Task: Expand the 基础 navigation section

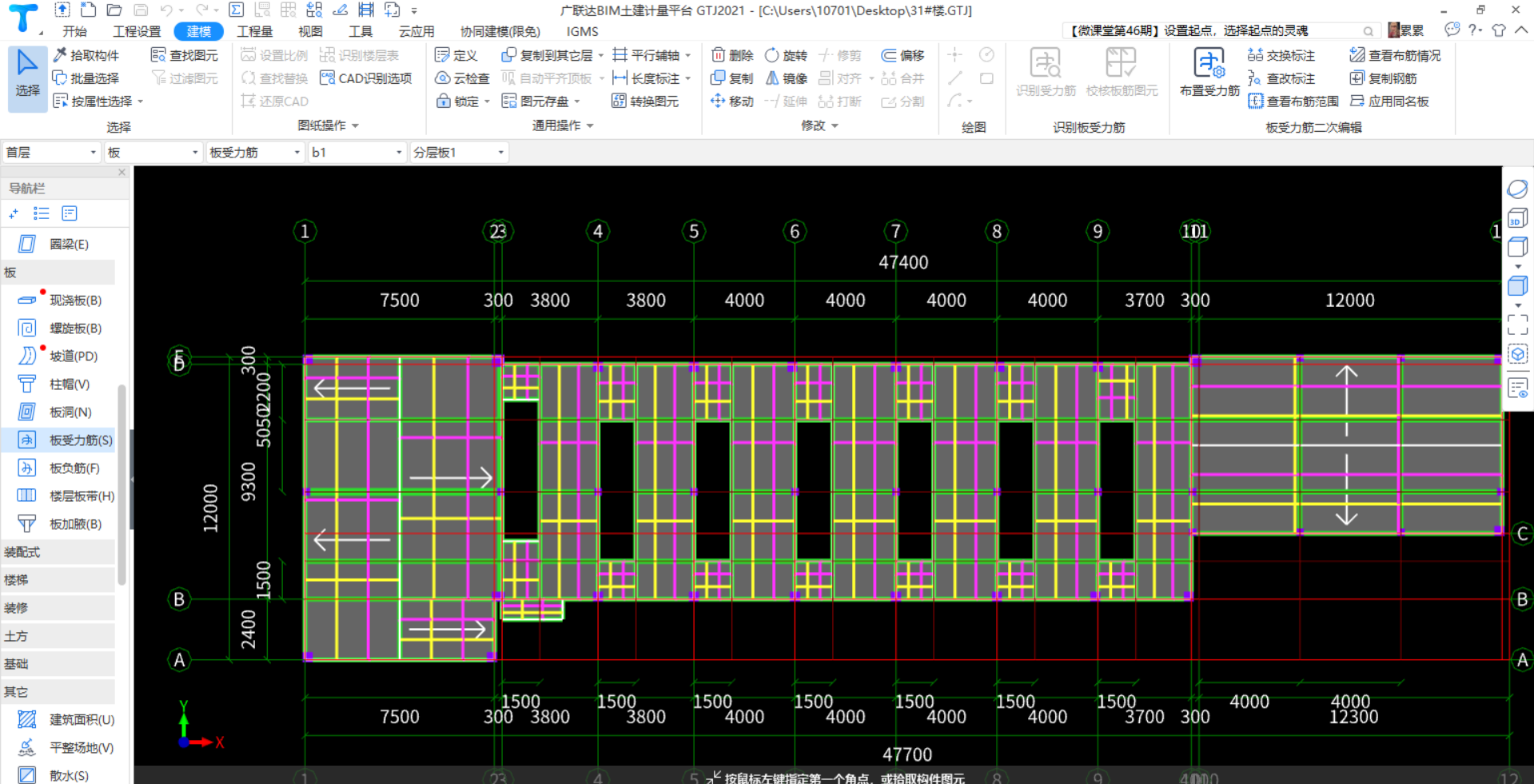Action: 58,664
